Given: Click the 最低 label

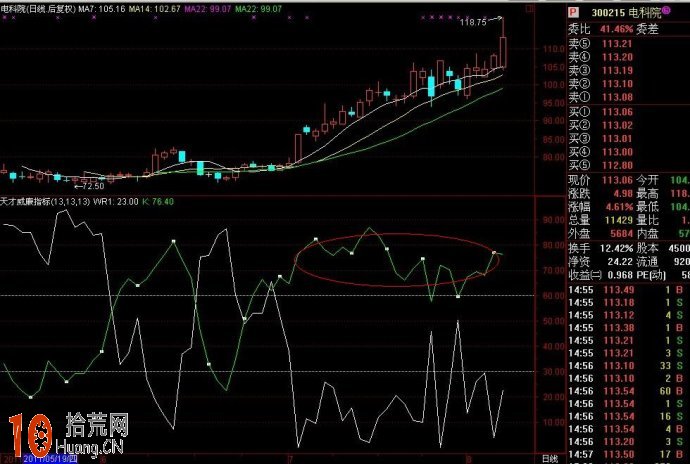Looking at the screenshot, I should click(x=647, y=206).
